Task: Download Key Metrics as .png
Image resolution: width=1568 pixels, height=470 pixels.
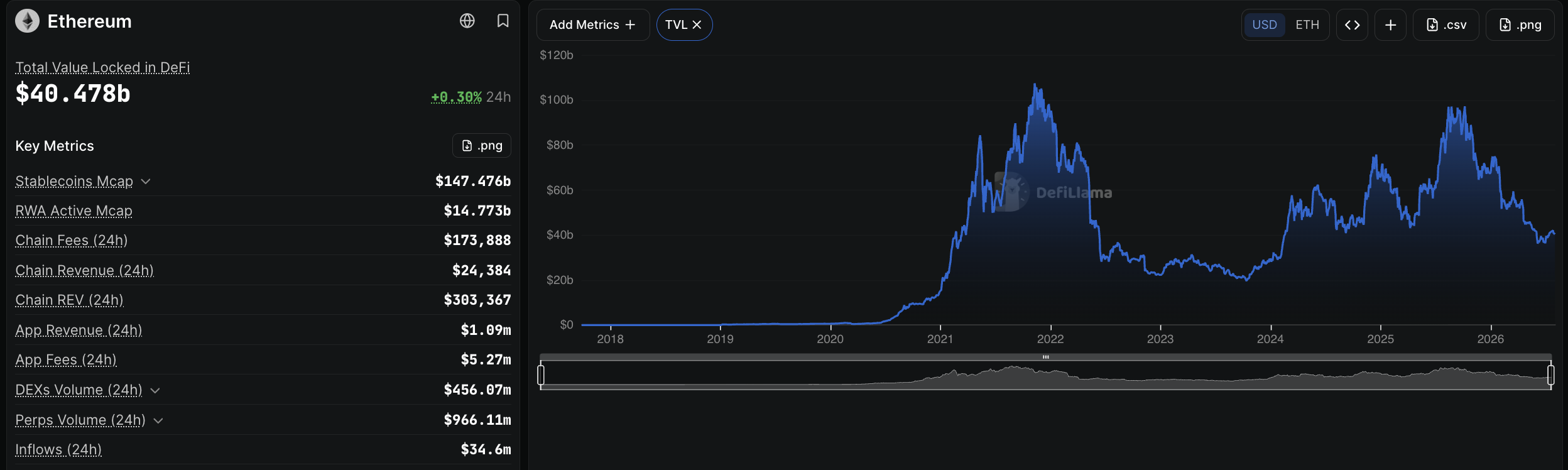Action: pyautogui.click(x=482, y=146)
